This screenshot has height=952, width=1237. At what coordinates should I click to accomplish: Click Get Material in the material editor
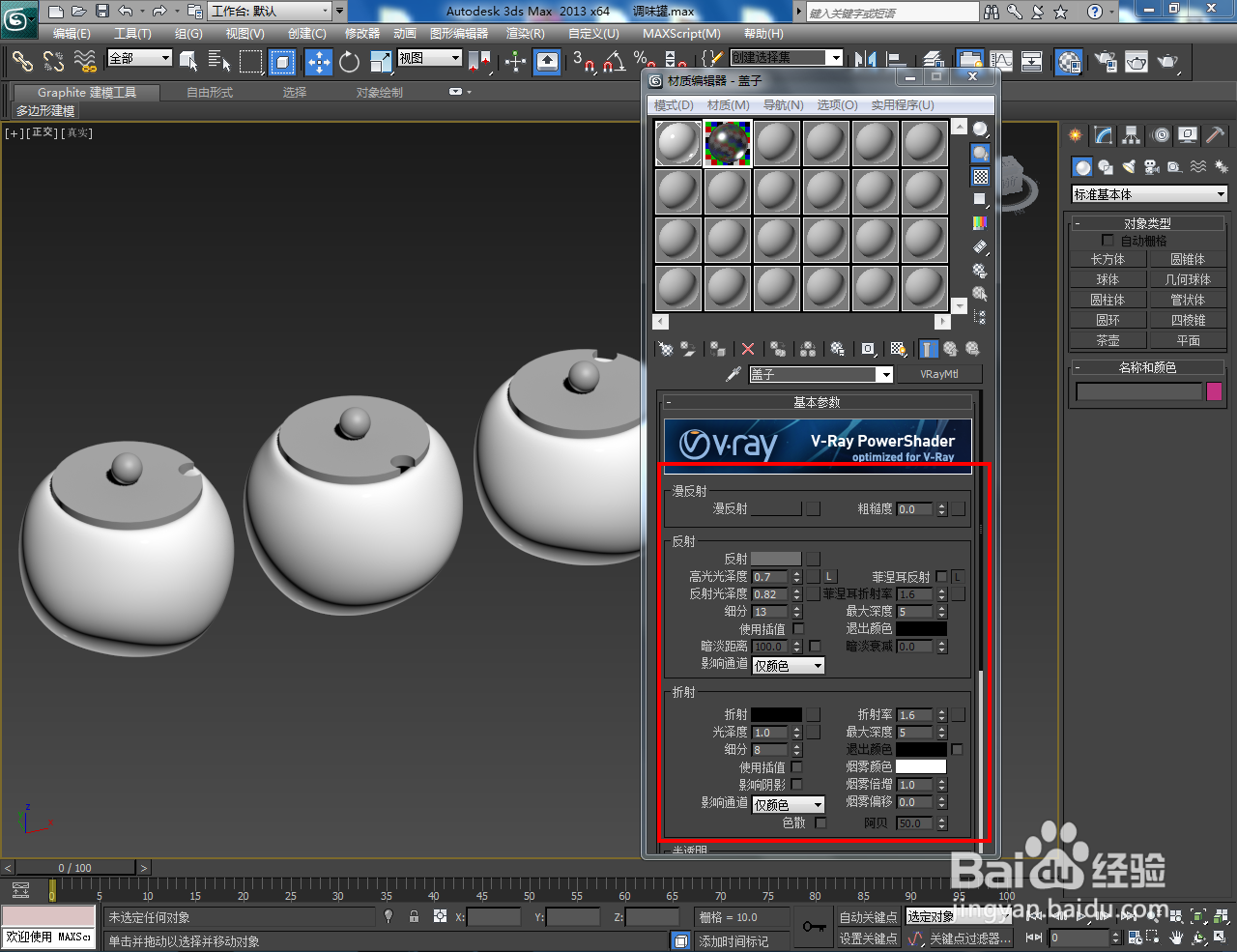[665, 349]
